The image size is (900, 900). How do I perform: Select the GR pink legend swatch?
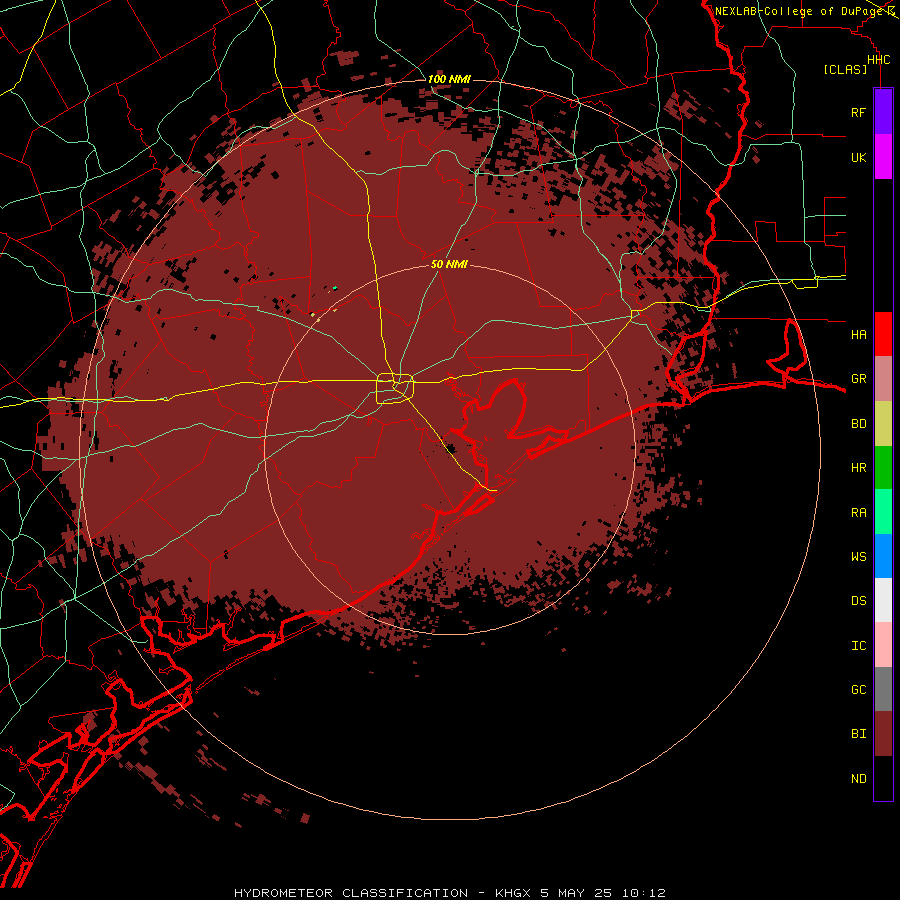pos(883,379)
